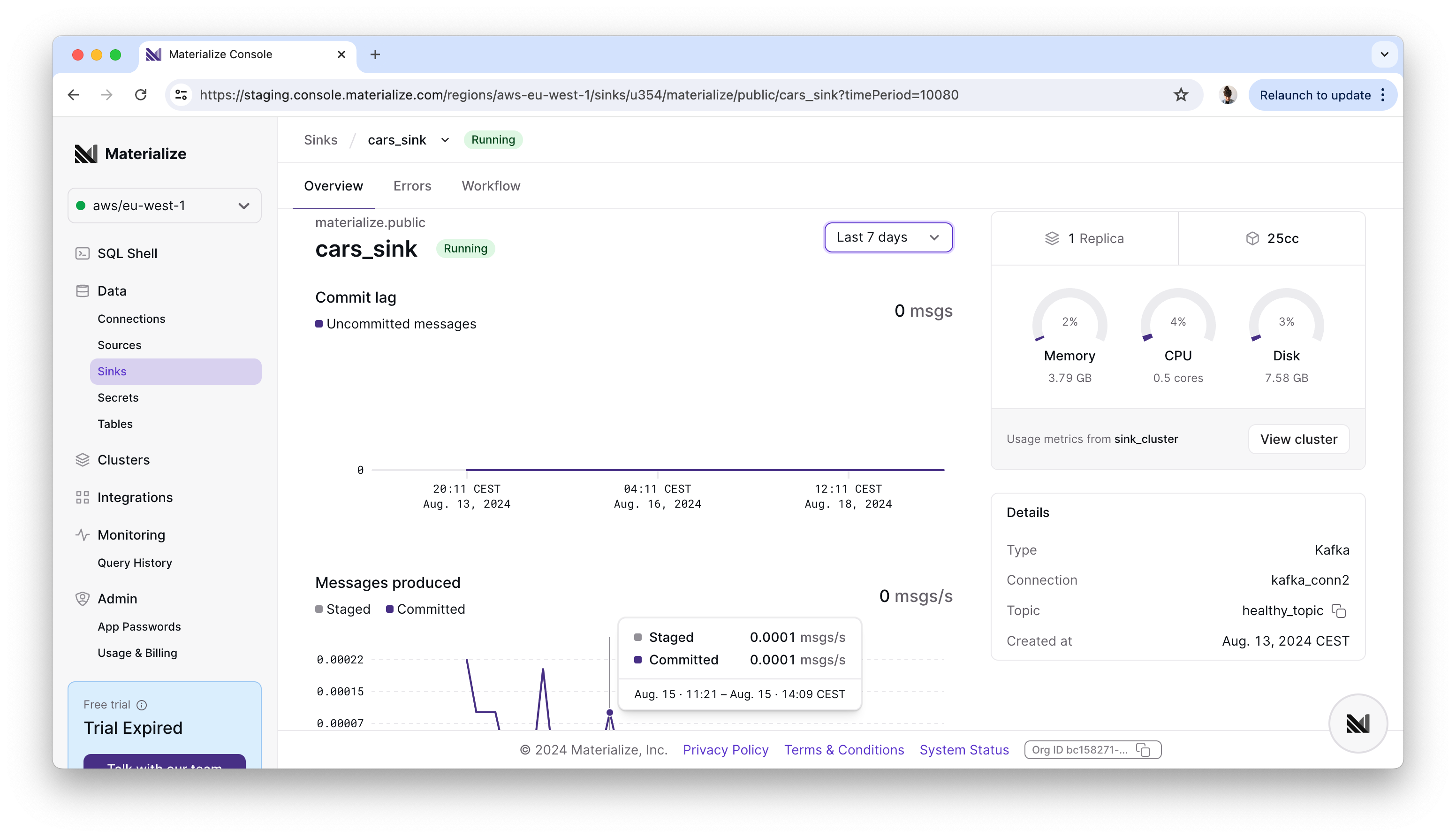Reload the page
The width and height of the screenshot is (1456, 838).
141,95
